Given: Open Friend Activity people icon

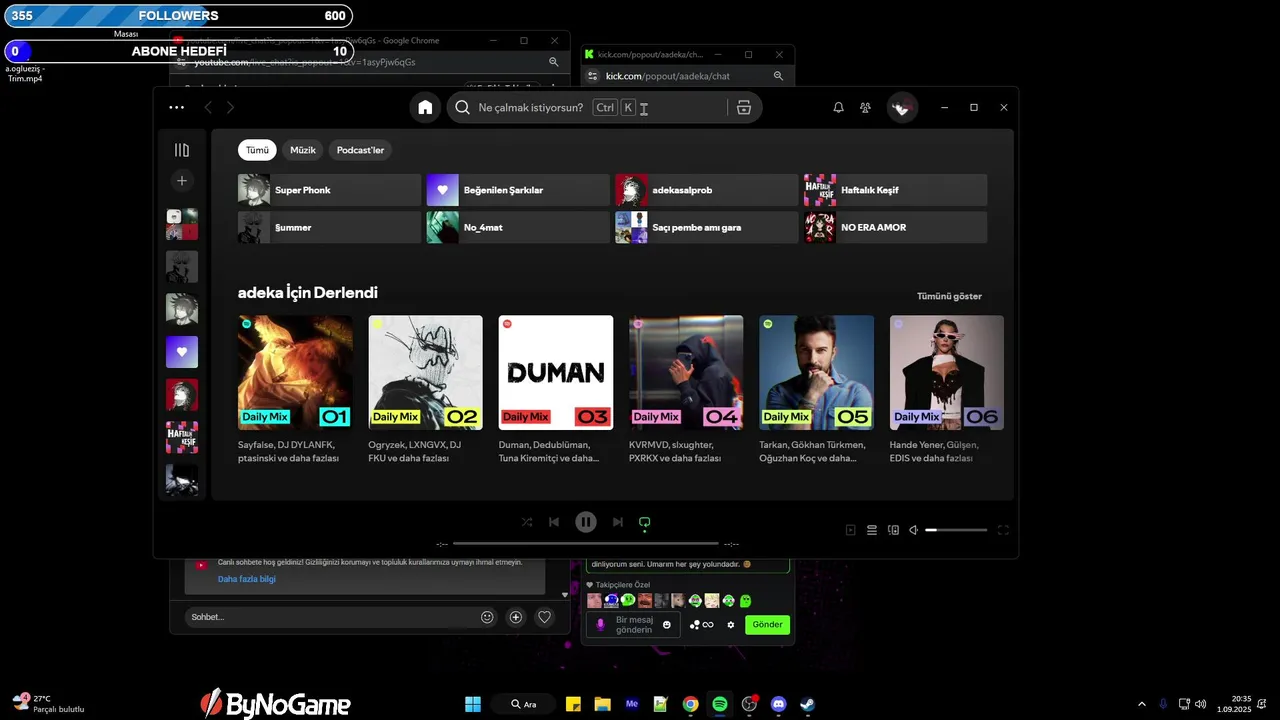Looking at the screenshot, I should [866, 108].
